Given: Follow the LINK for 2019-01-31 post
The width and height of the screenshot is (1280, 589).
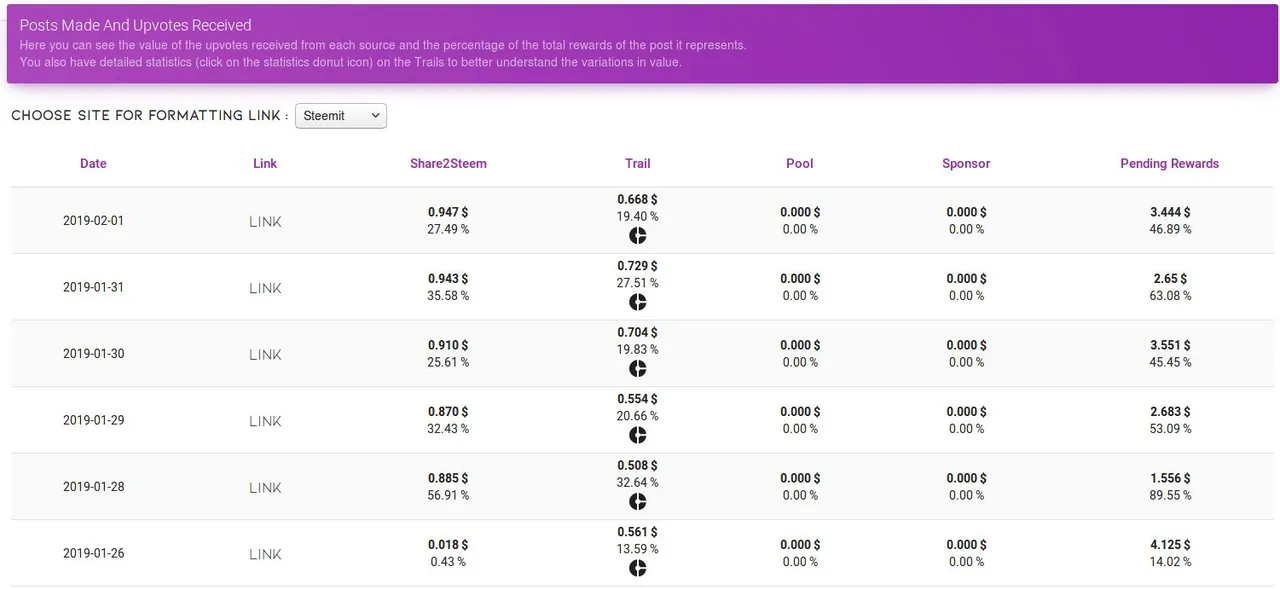Looking at the screenshot, I should 265,288.
